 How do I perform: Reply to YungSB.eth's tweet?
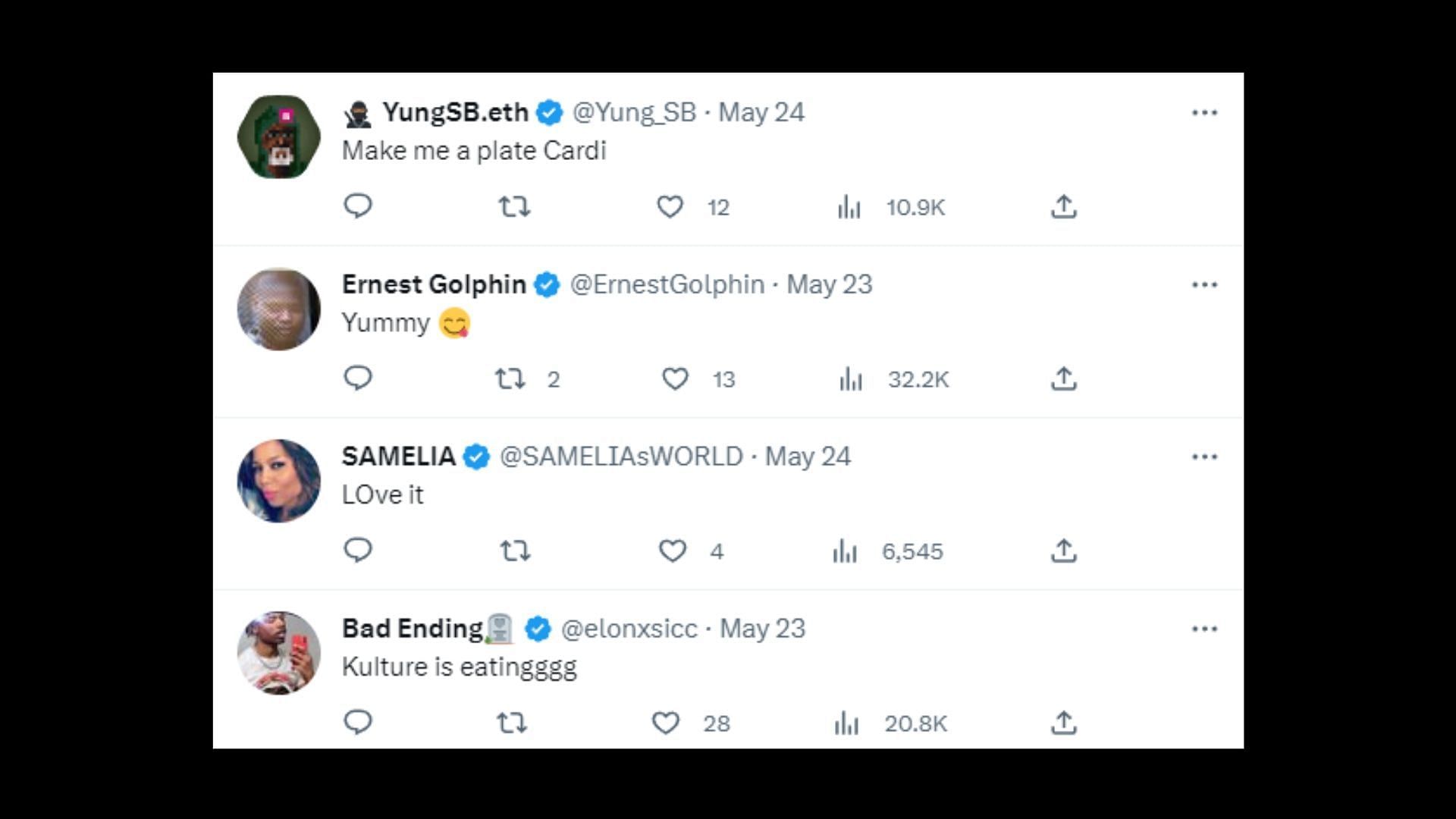(357, 206)
